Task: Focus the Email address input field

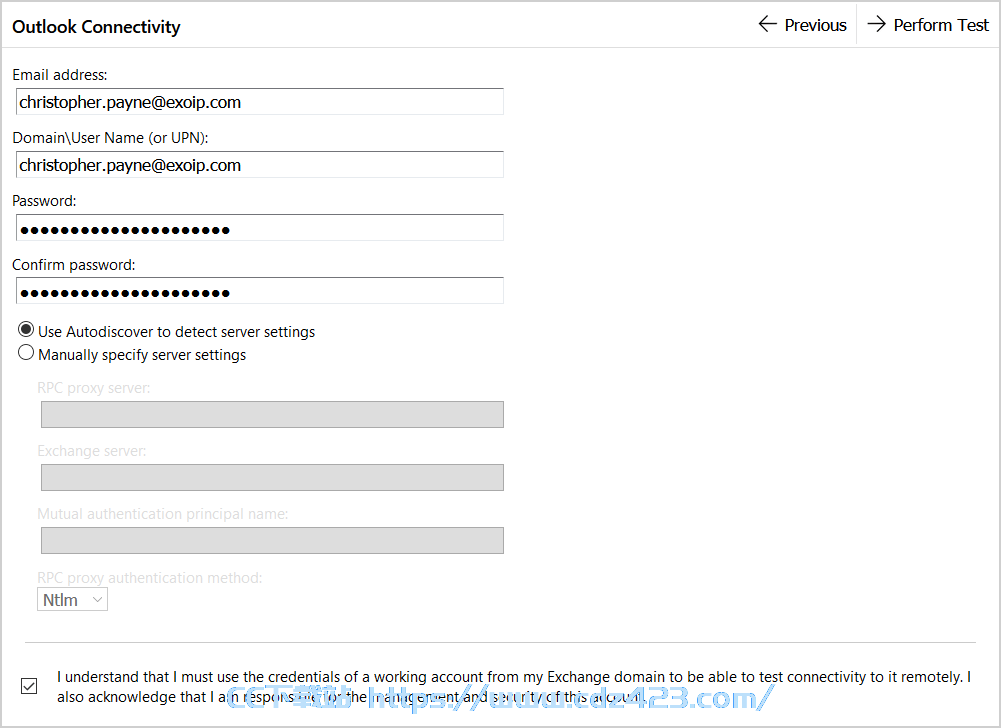Action: click(x=260, y=102)
